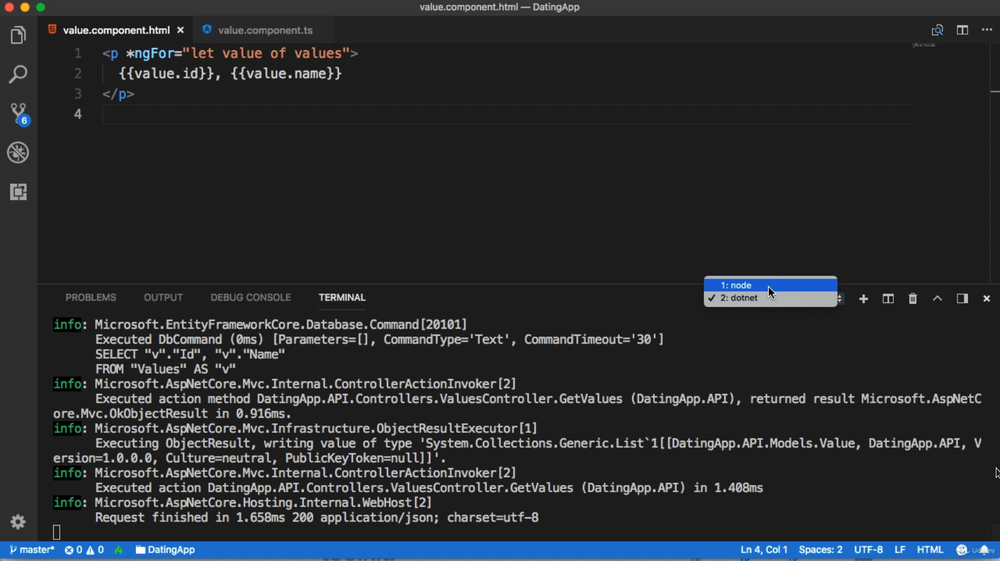
Task: Choose the '1: node' terminal option
Action: point(770,285)
